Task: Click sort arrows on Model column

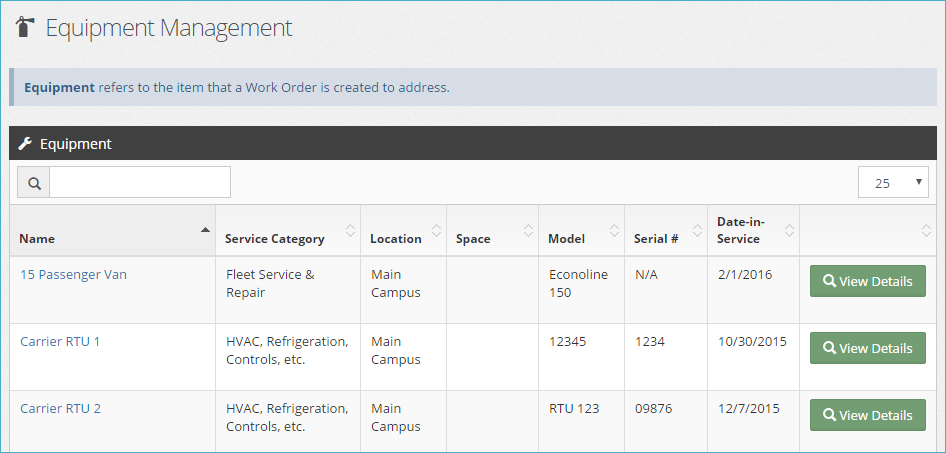Action: point(614,231)
